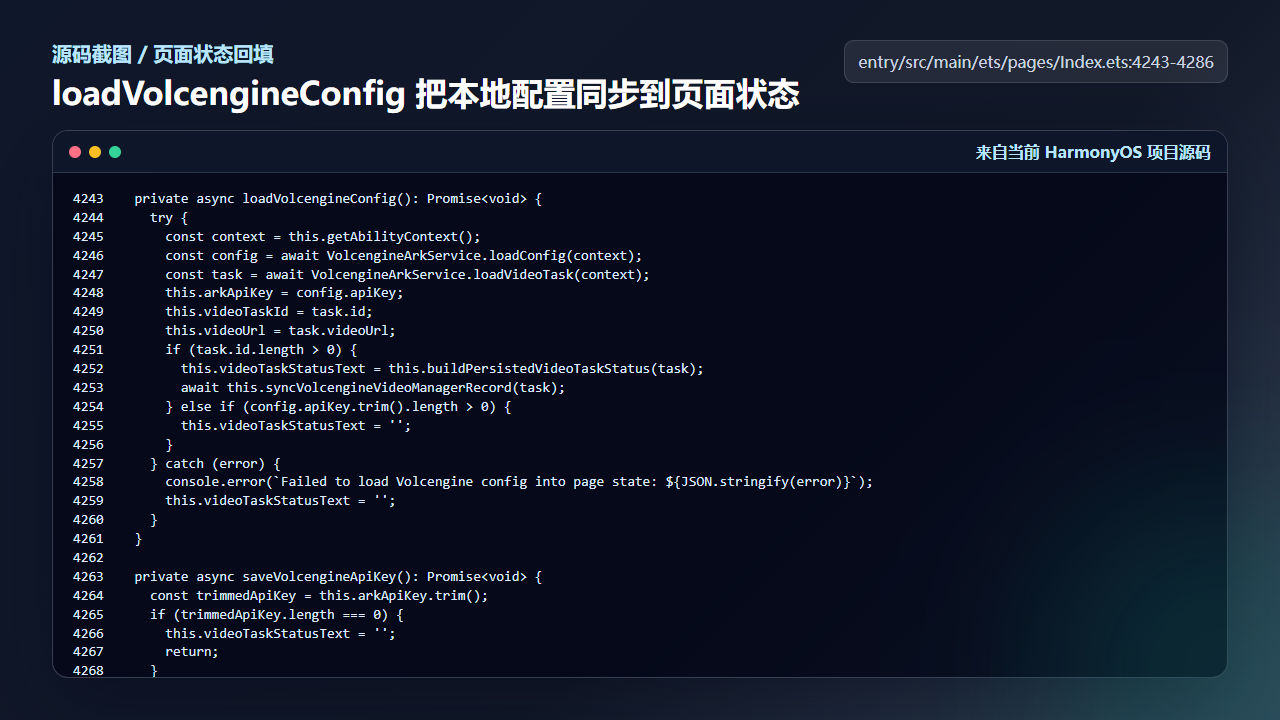Click the buildPersistedVideoTaskStatus(task) line

[x=443, y=369]
